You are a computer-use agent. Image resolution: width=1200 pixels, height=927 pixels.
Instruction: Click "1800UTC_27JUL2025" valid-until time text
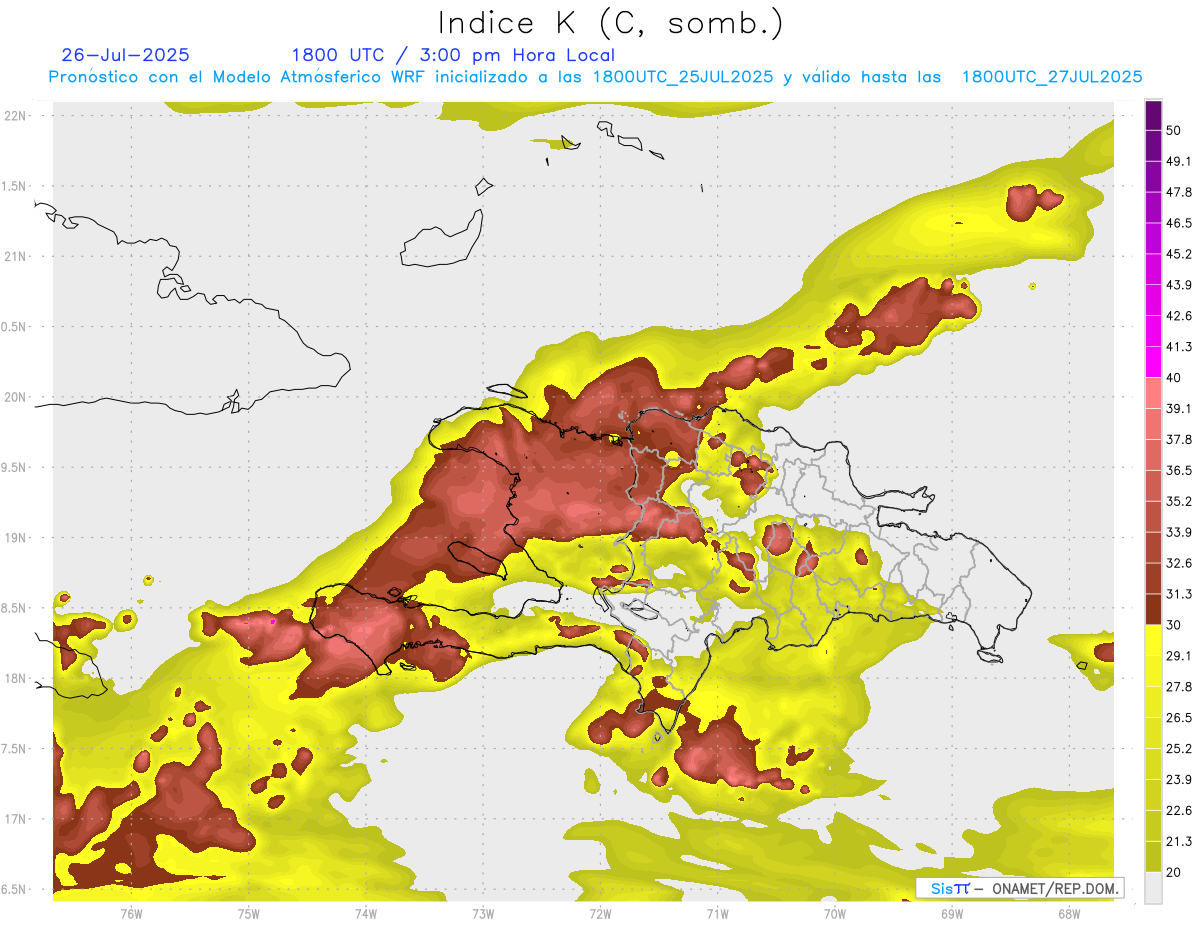coord(1052,77)
